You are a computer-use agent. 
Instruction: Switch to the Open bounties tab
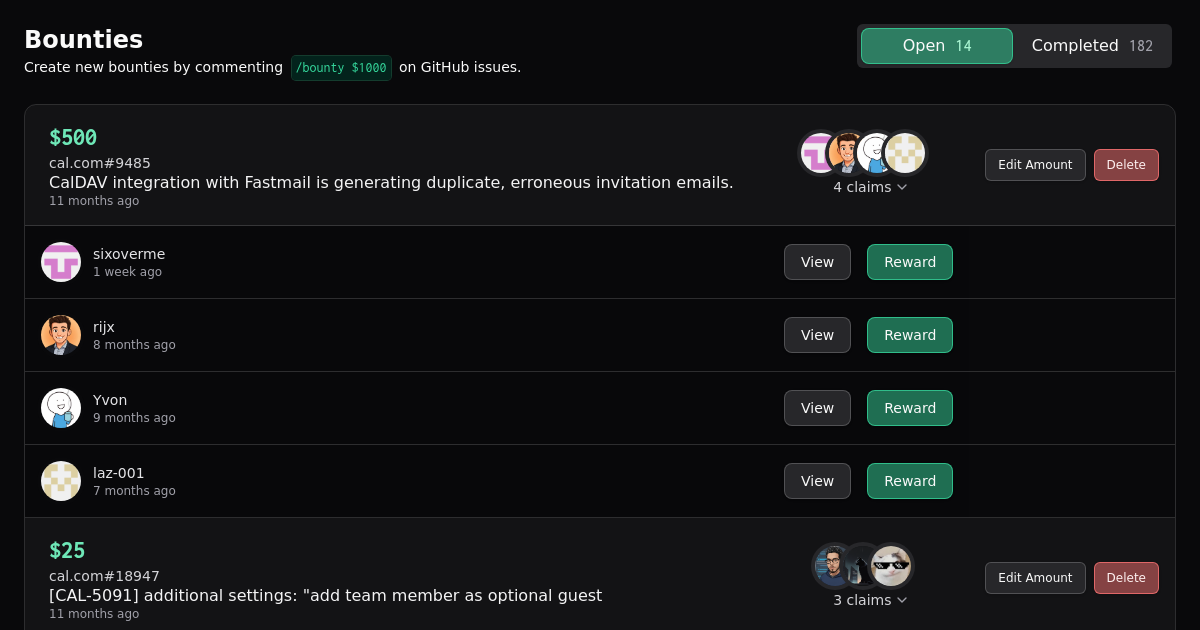[936, 46]
